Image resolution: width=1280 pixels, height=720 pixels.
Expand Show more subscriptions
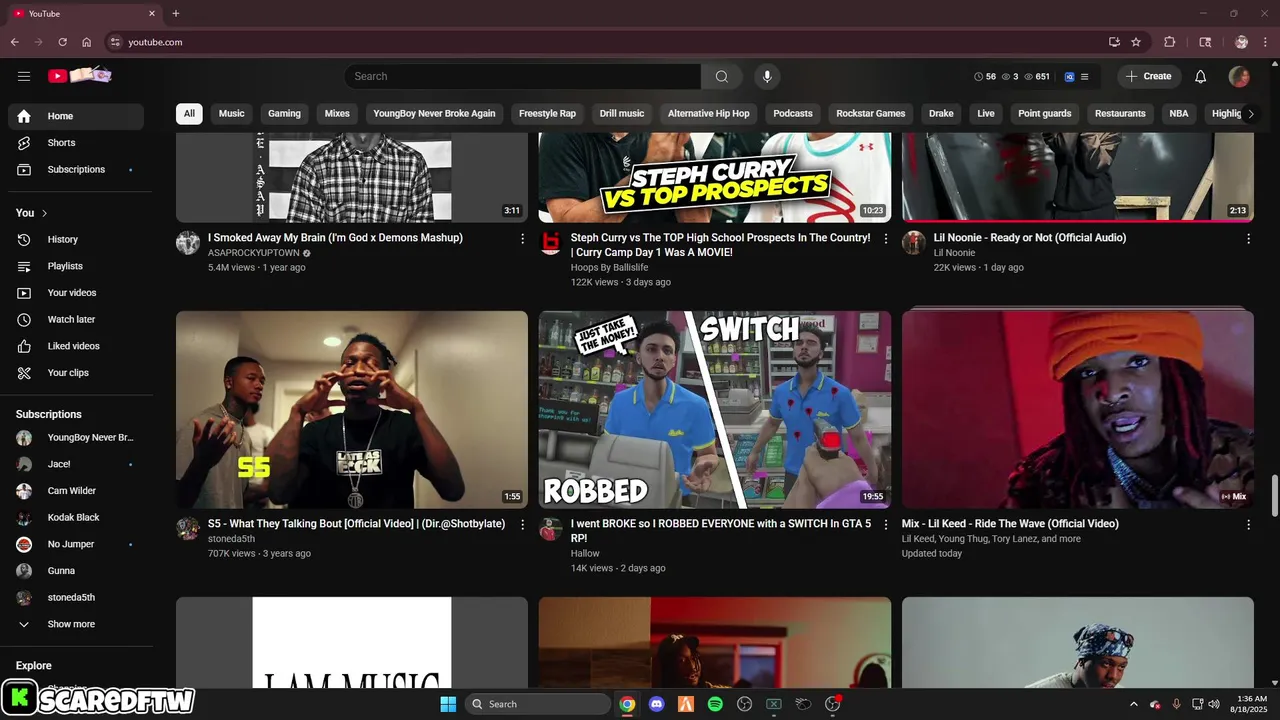click(x=76, y=624)
